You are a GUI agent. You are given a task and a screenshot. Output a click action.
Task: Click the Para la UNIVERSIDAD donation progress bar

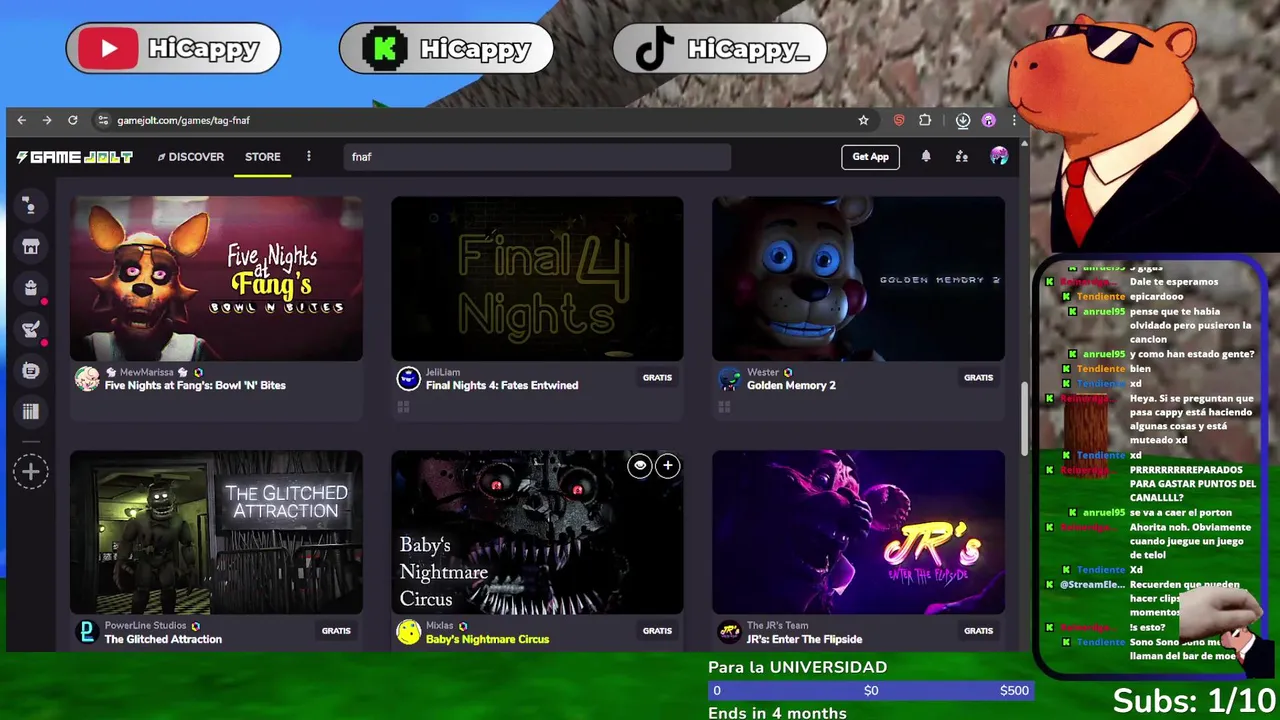[870, 690]
